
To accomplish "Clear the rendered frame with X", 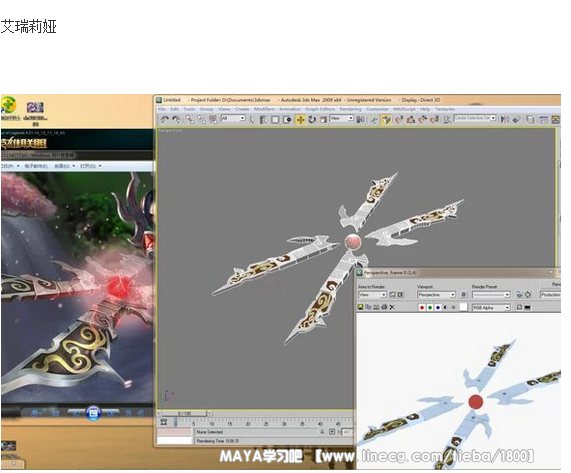I will 392,307.
